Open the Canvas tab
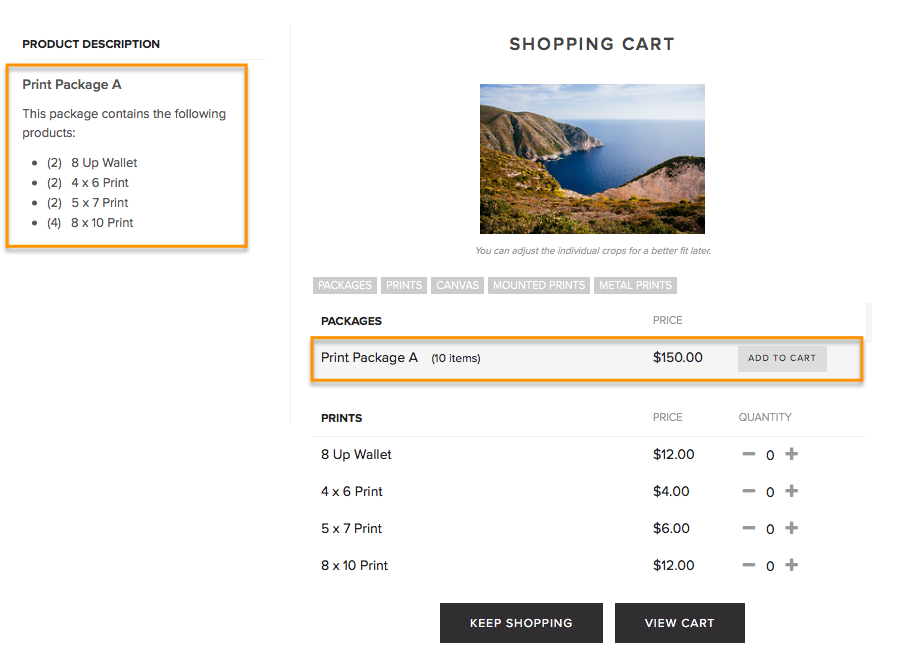Screen dimensions: 897x668 point(457,285)
